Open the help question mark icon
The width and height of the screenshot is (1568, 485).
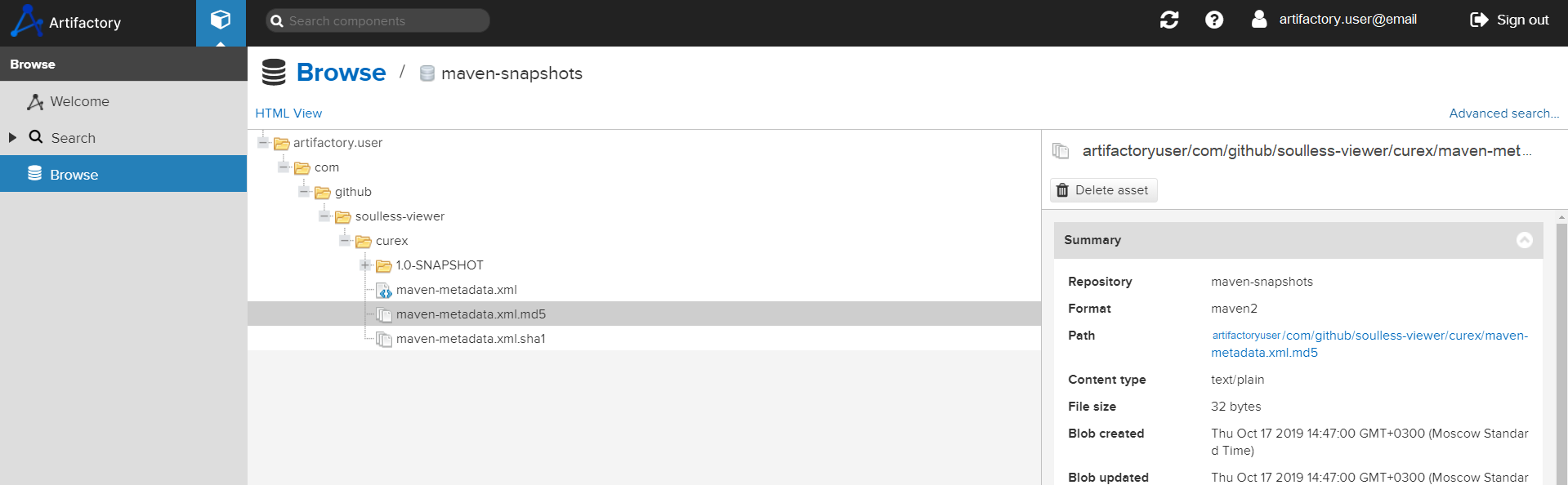[x=1214, y=20]
